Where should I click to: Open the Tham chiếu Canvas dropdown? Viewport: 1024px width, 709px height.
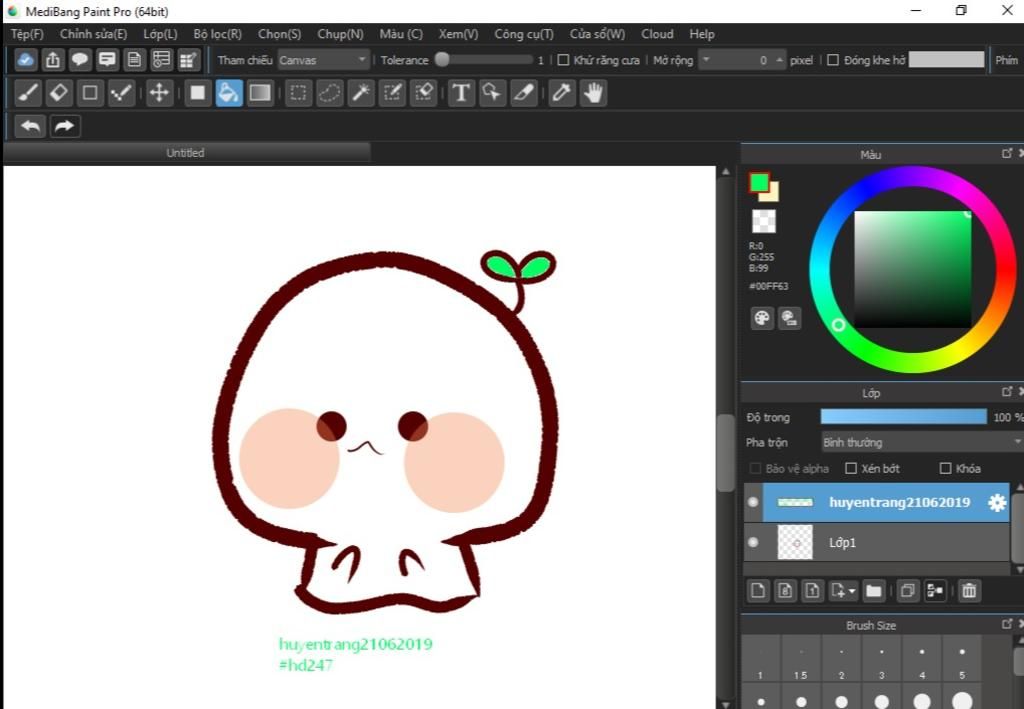tap(324, 60)
